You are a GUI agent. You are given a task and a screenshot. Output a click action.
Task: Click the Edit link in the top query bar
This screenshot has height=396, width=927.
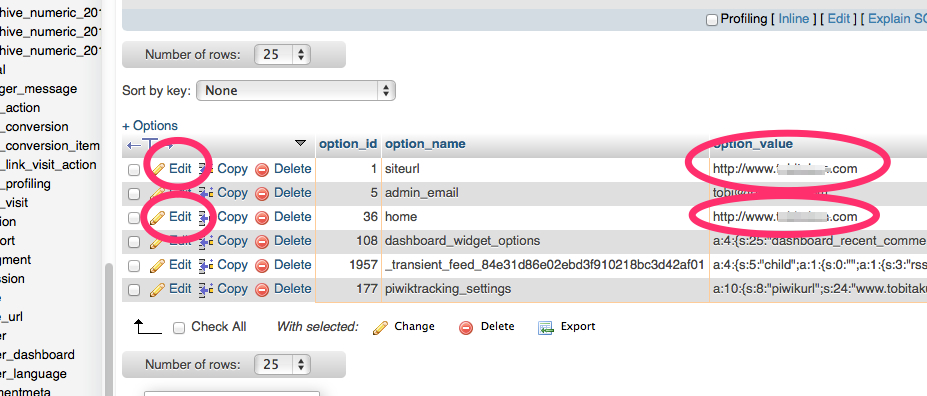[x=838, y=19]
